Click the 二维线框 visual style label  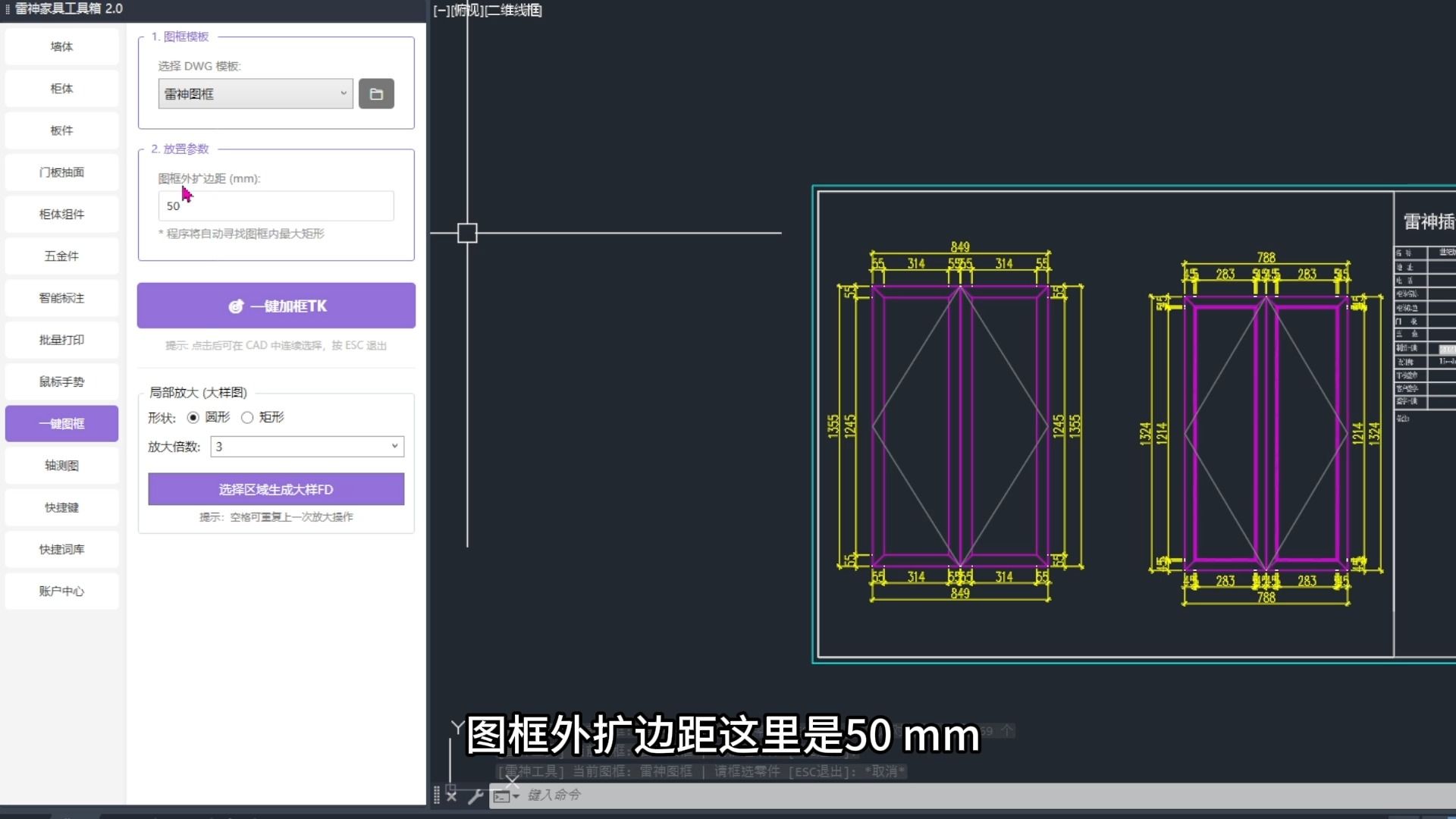pos(513,11)
